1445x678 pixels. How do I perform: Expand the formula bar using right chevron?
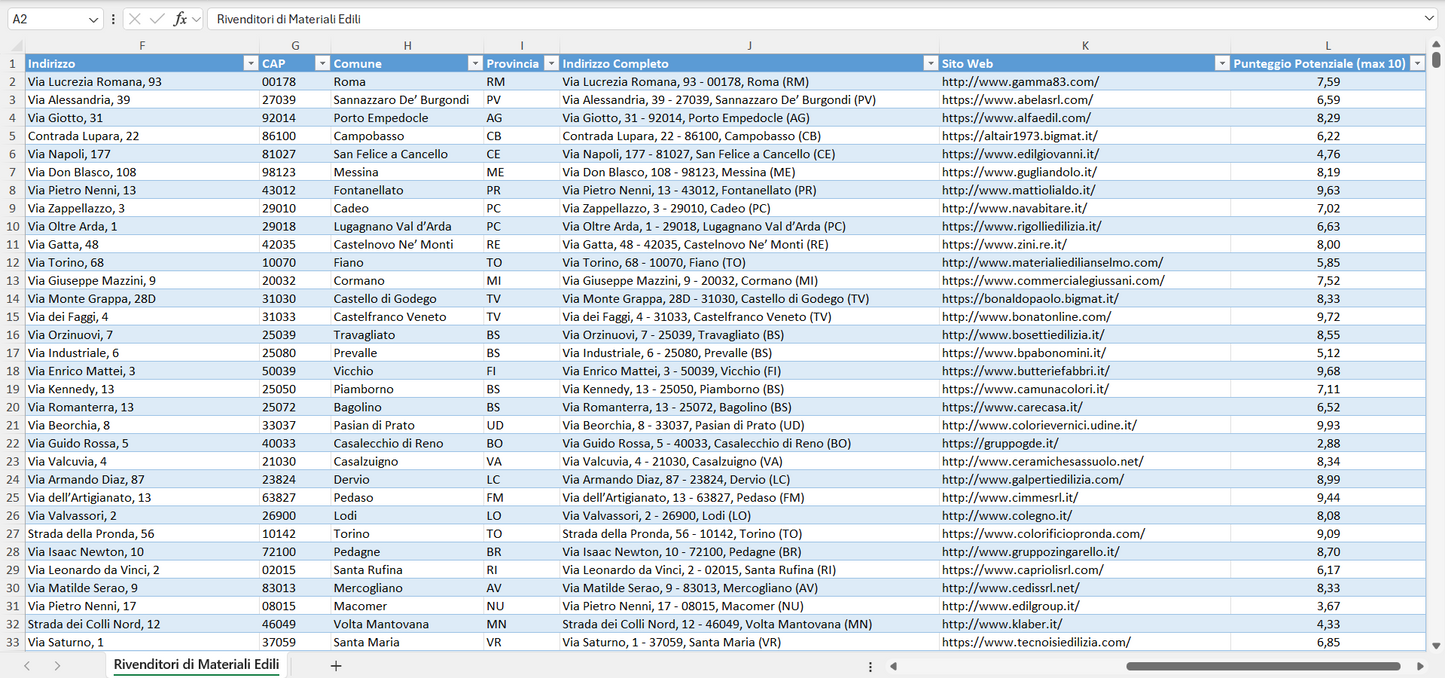[x=1429, y=19]
